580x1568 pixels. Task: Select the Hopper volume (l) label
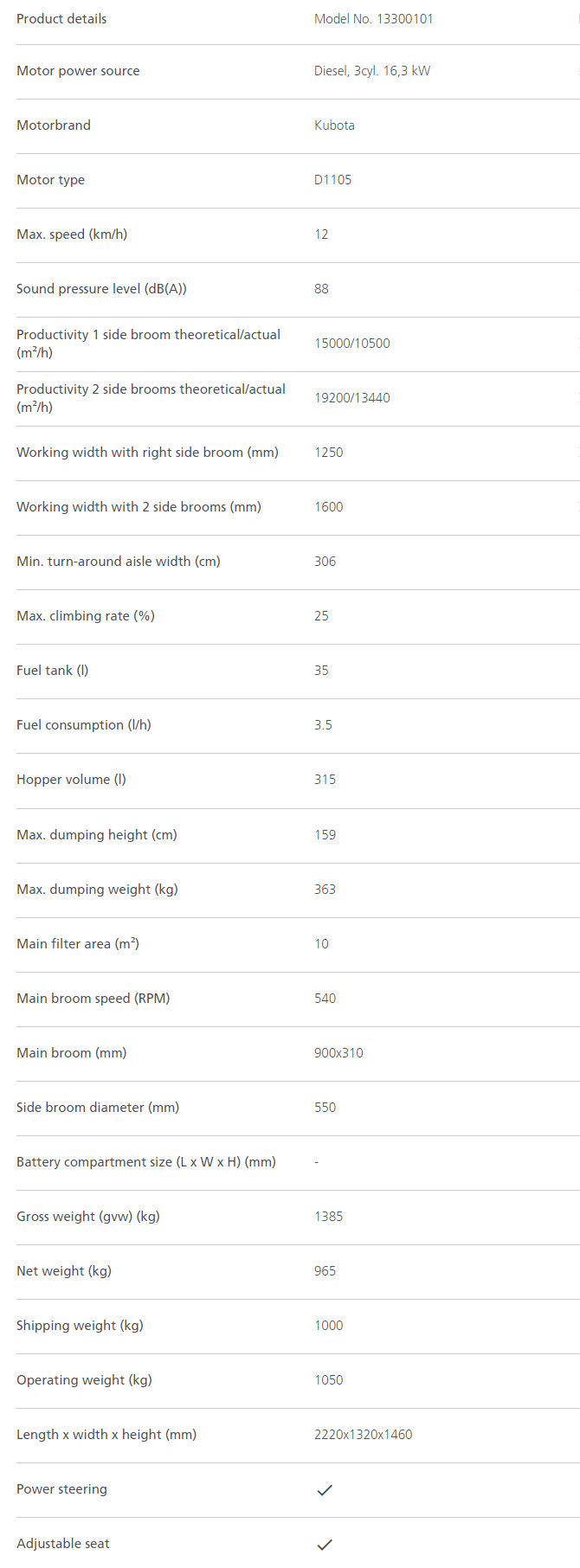(x=71, y=780)
